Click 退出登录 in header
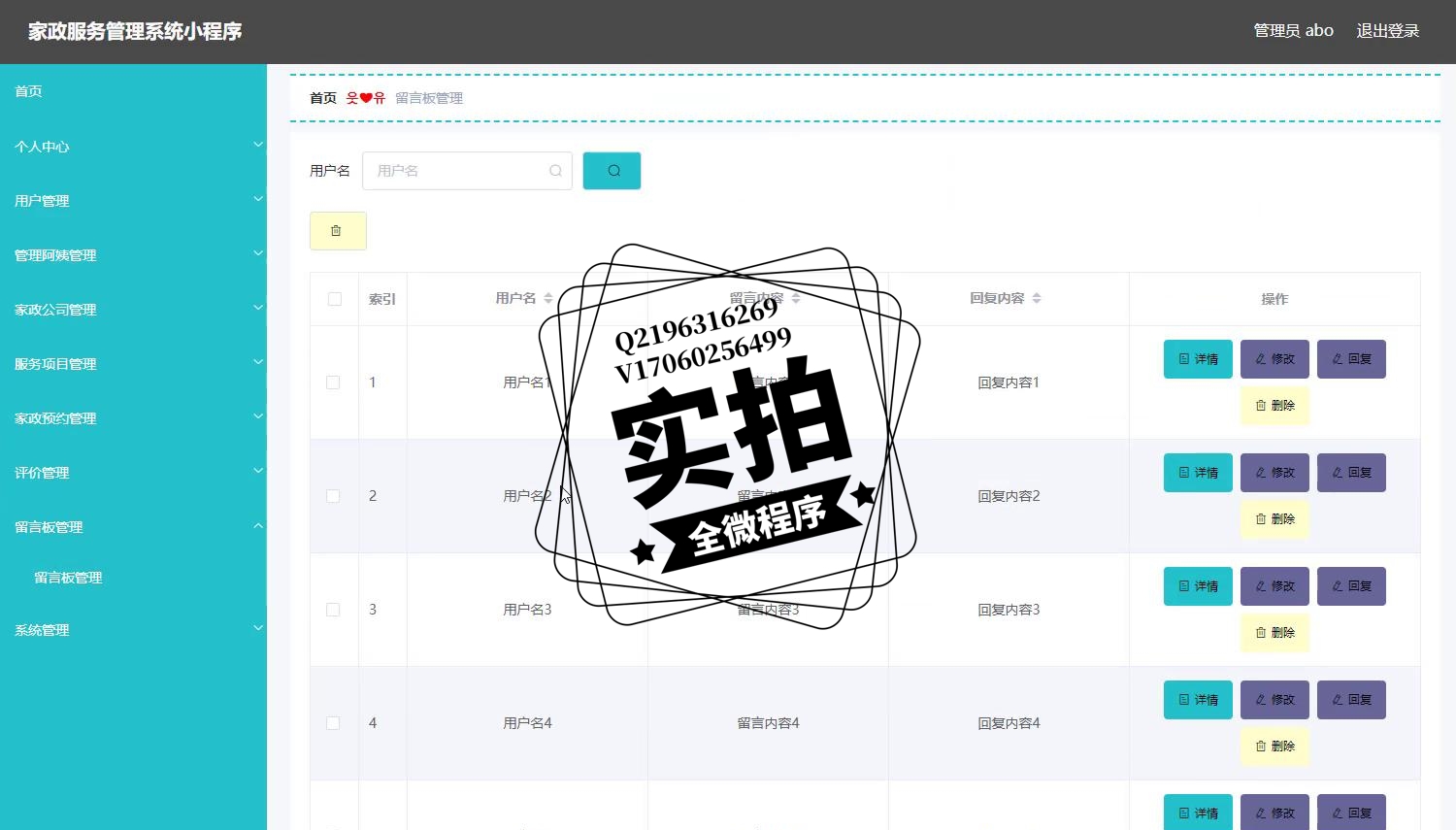 [x=1388, y=31]
